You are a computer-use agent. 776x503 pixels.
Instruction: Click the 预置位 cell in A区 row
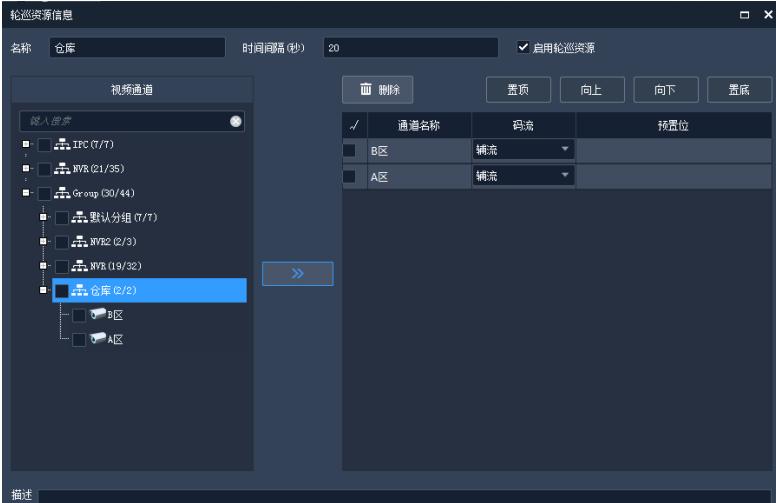674,176
